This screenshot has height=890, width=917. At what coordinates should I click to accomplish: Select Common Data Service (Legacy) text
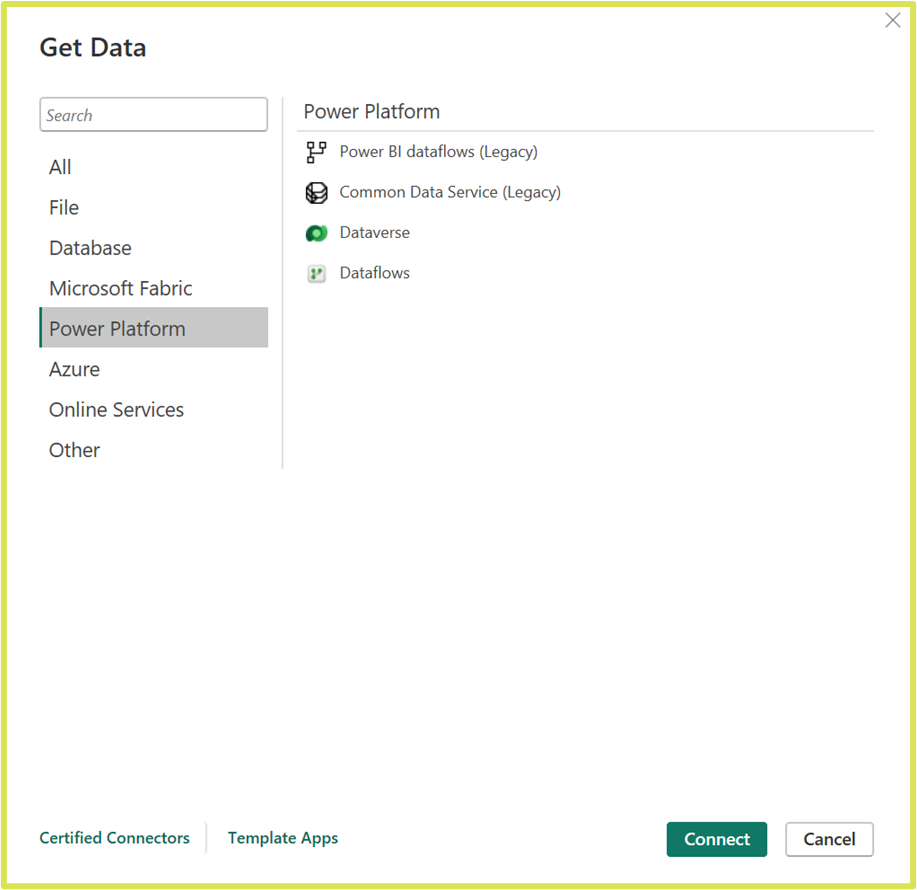pyautogui.click(x=450, y=192)
